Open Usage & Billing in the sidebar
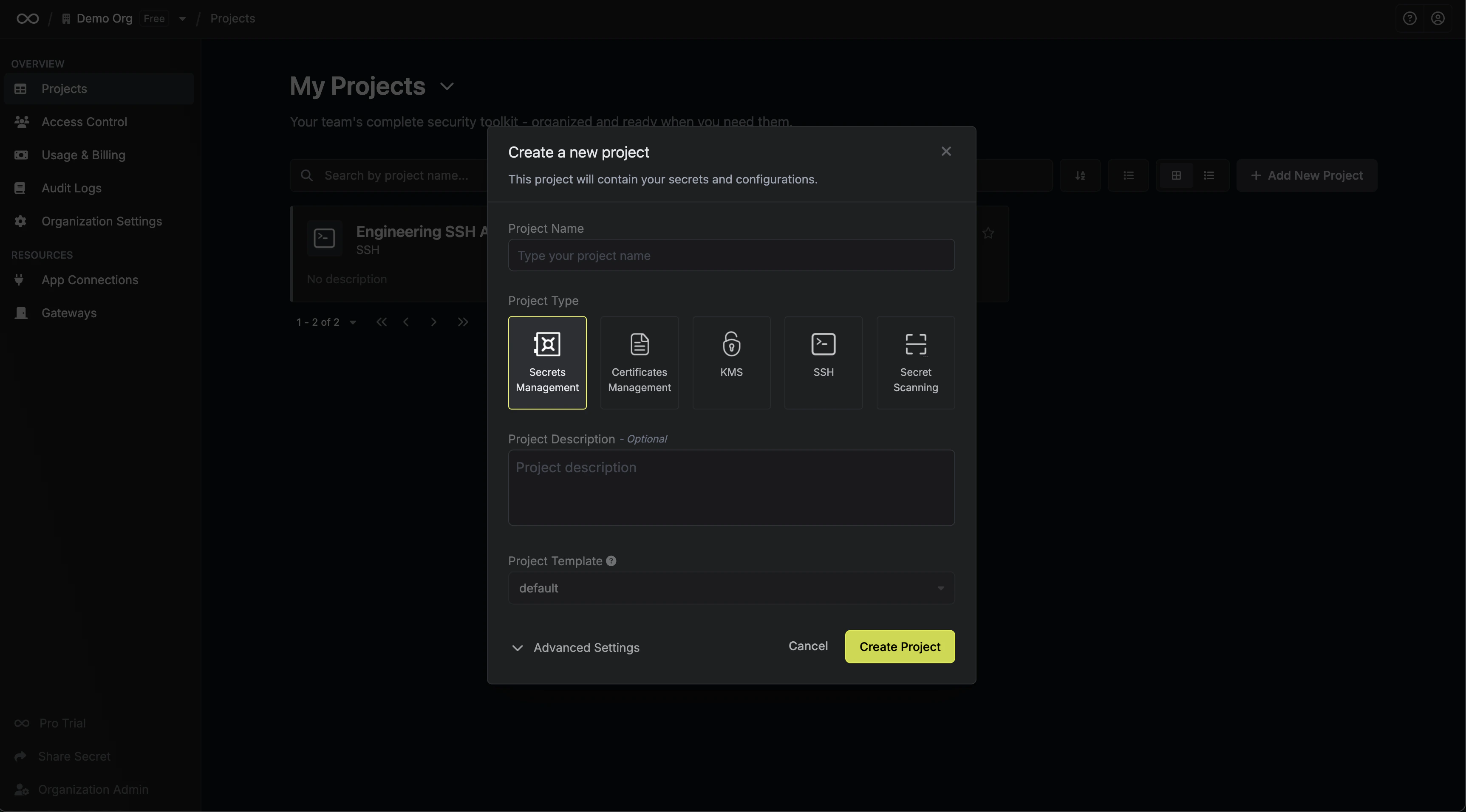Screen dimensions: 1466x812 pos(99,155)
